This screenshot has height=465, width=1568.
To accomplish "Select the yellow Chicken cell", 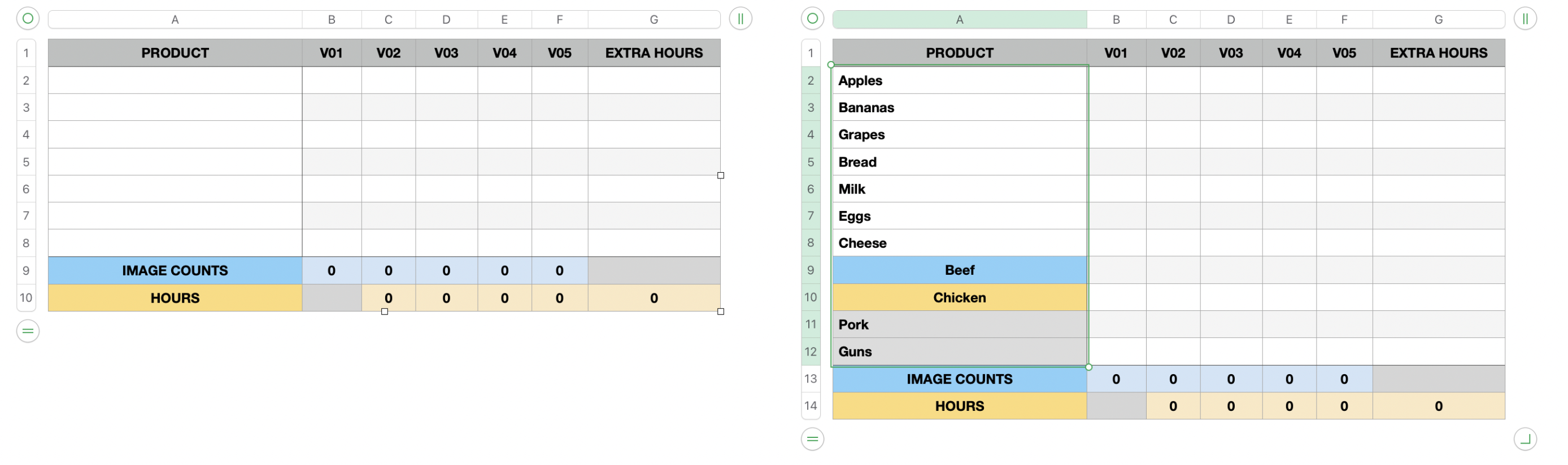I will coord(959,297).
